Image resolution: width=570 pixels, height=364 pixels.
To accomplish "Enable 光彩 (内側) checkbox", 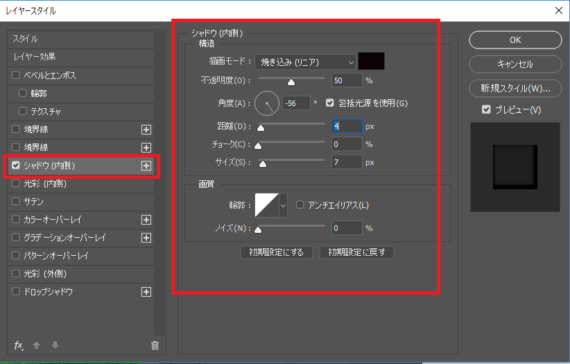I will tap(16, 183).
